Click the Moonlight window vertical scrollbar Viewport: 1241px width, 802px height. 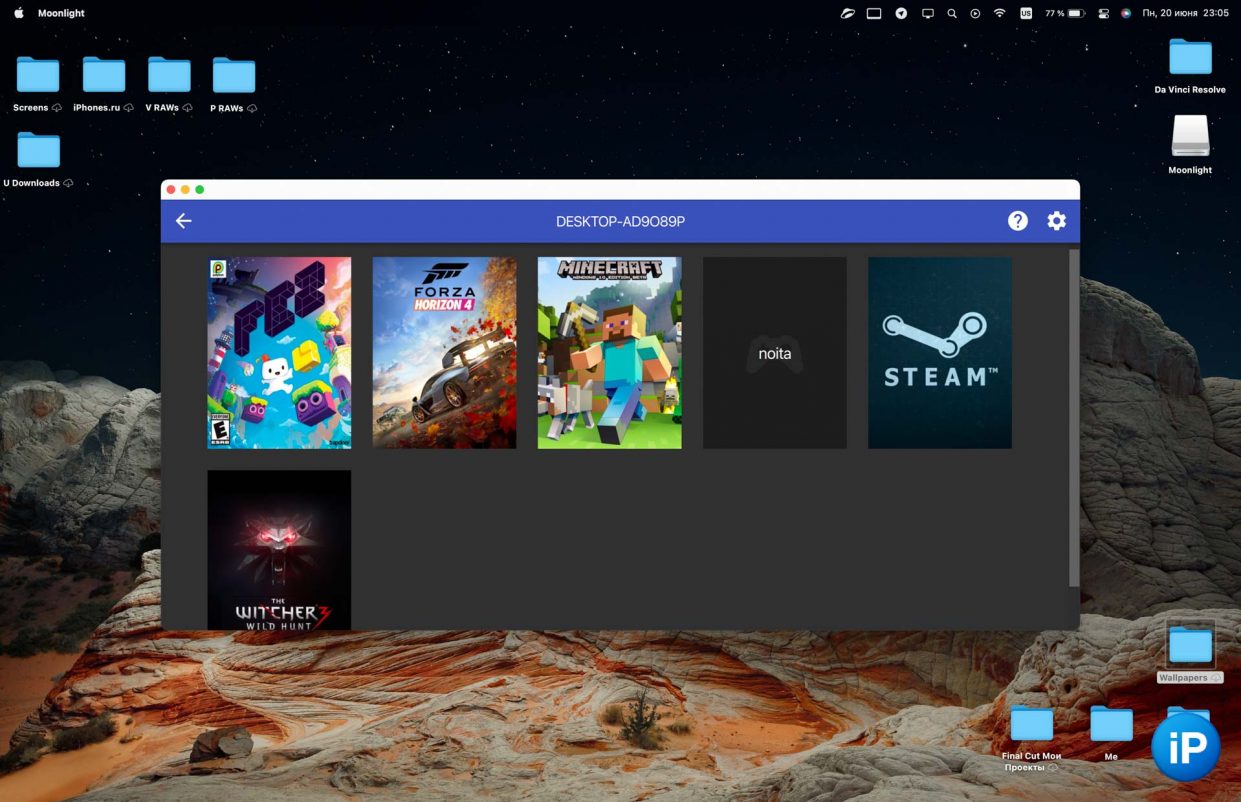click(x=1074, y=417)
